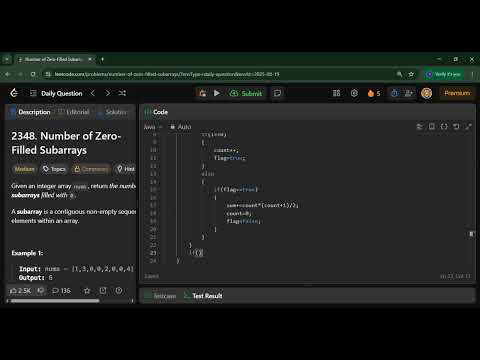480x360 pixels.
Task: Open the Verify it's you profile button
Action: pyautogui.click(x=444, y=74)
